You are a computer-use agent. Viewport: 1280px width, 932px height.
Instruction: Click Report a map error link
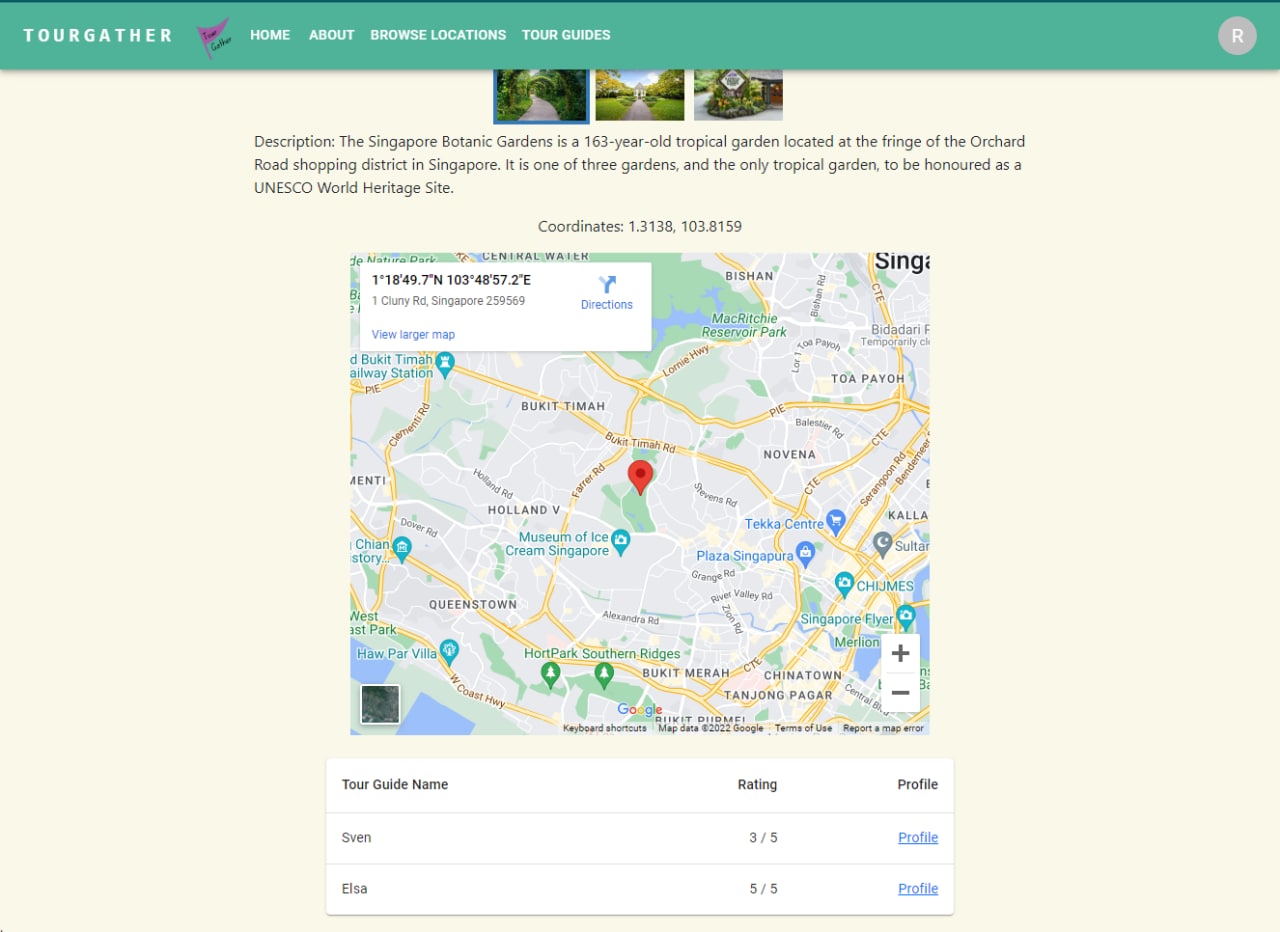[883, 728]
